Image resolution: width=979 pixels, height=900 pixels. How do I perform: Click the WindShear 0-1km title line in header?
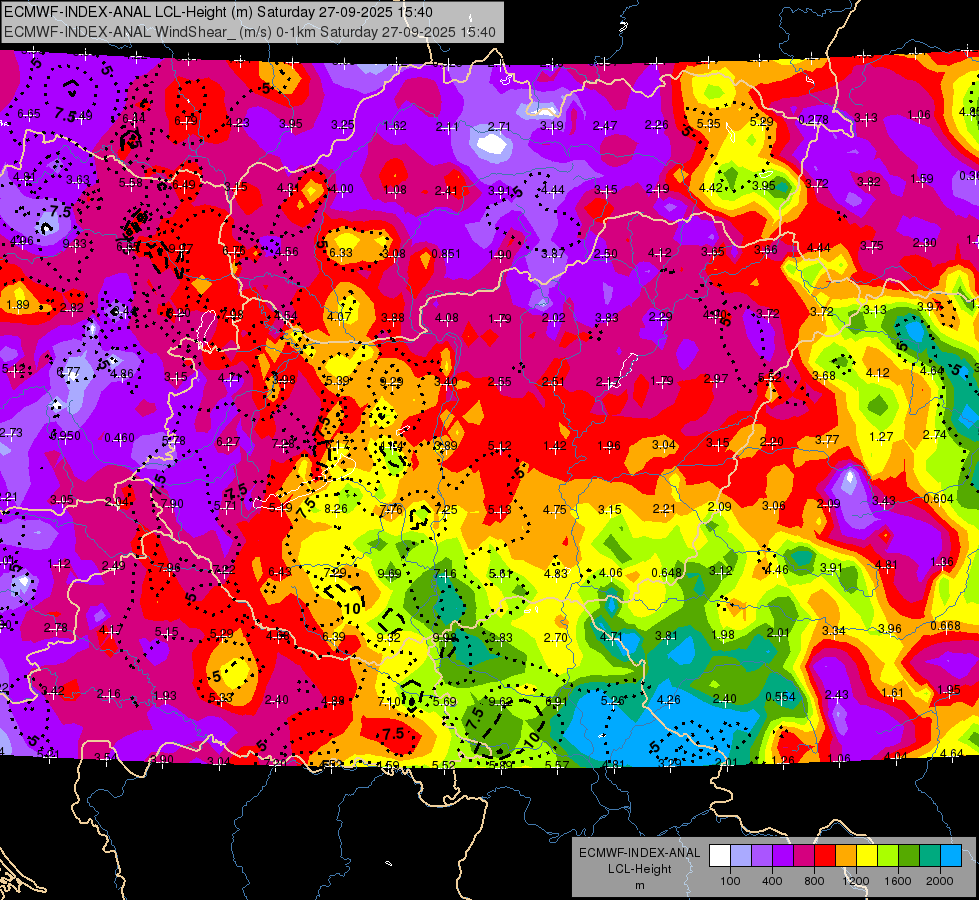(x=250, y=32)
